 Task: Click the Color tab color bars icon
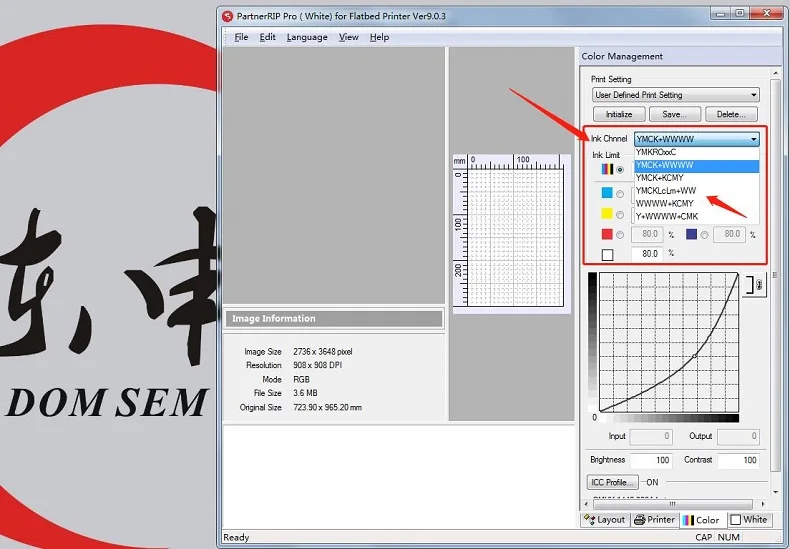pyautogui.click(x=688, y=521)
